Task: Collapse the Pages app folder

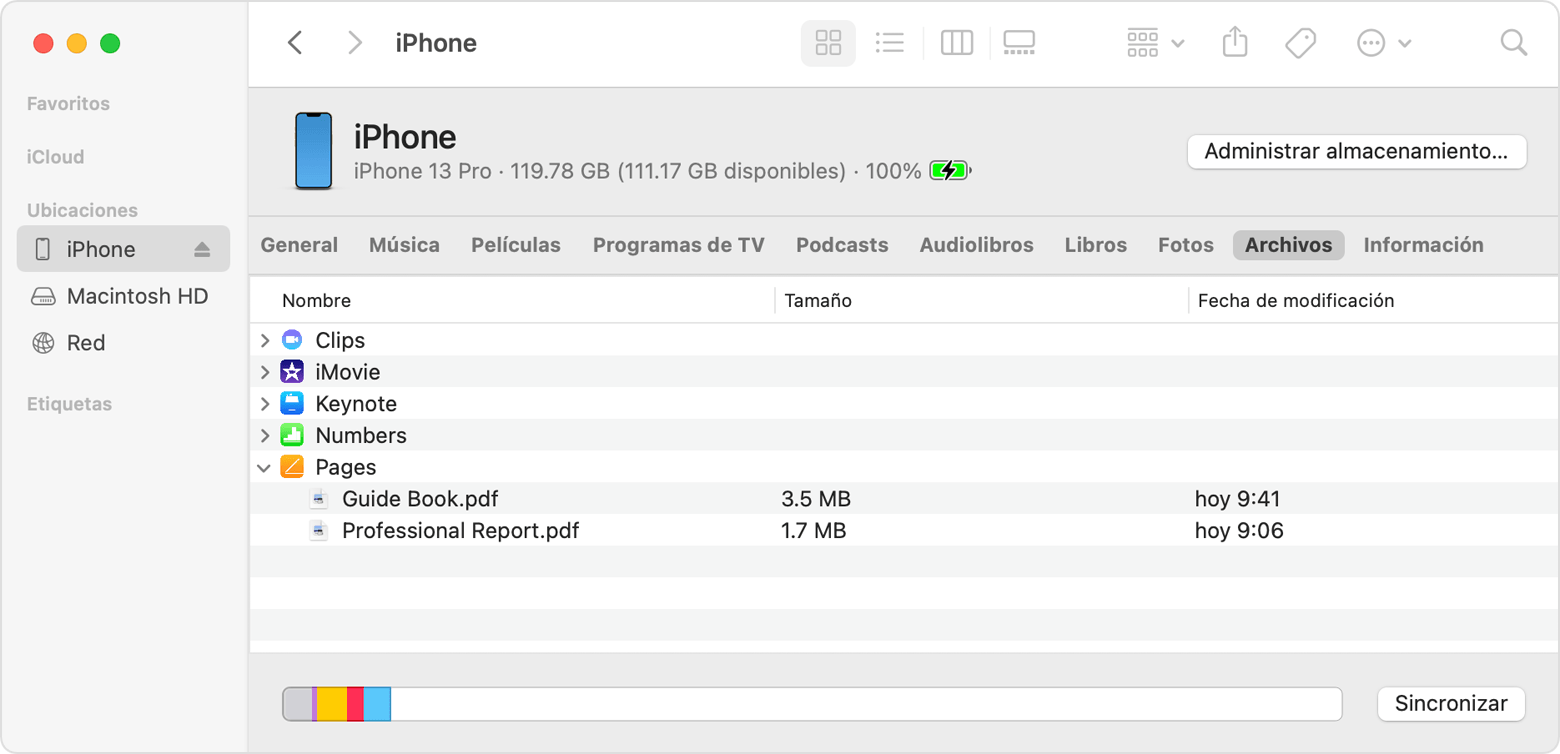Action: point(264,468)
